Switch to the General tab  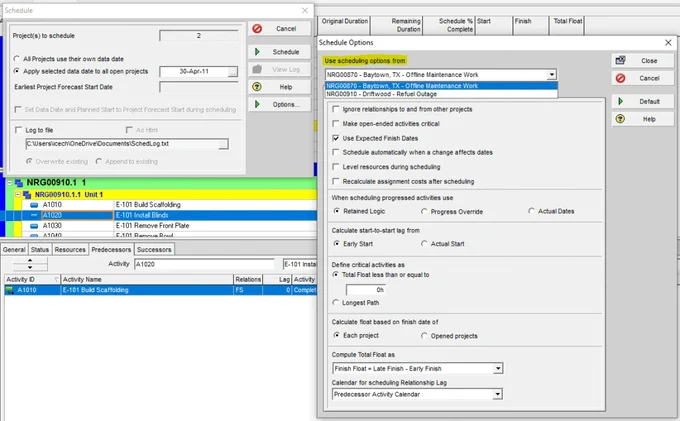point(14,250)
